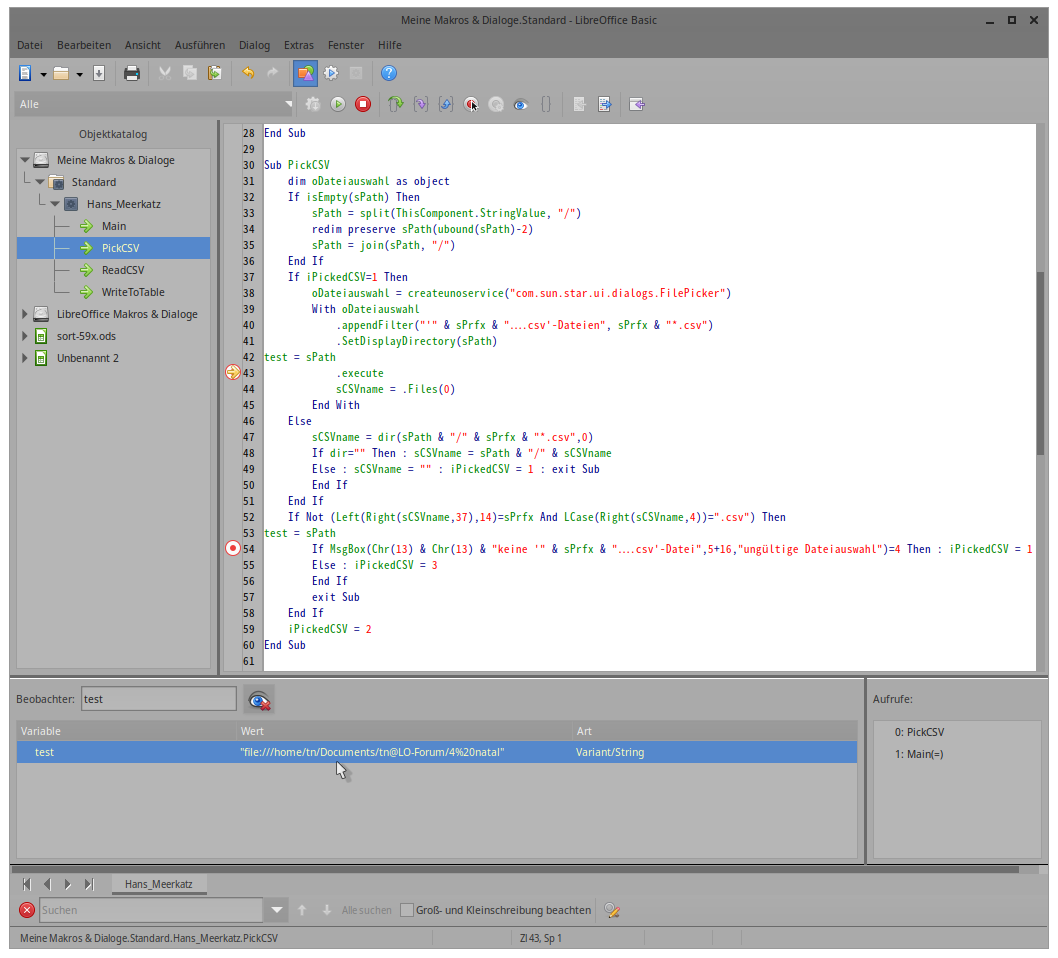Click the Wert column header
Viewport: 1058px width, 958px height.
pyautogui.click(x=403, y=731)
